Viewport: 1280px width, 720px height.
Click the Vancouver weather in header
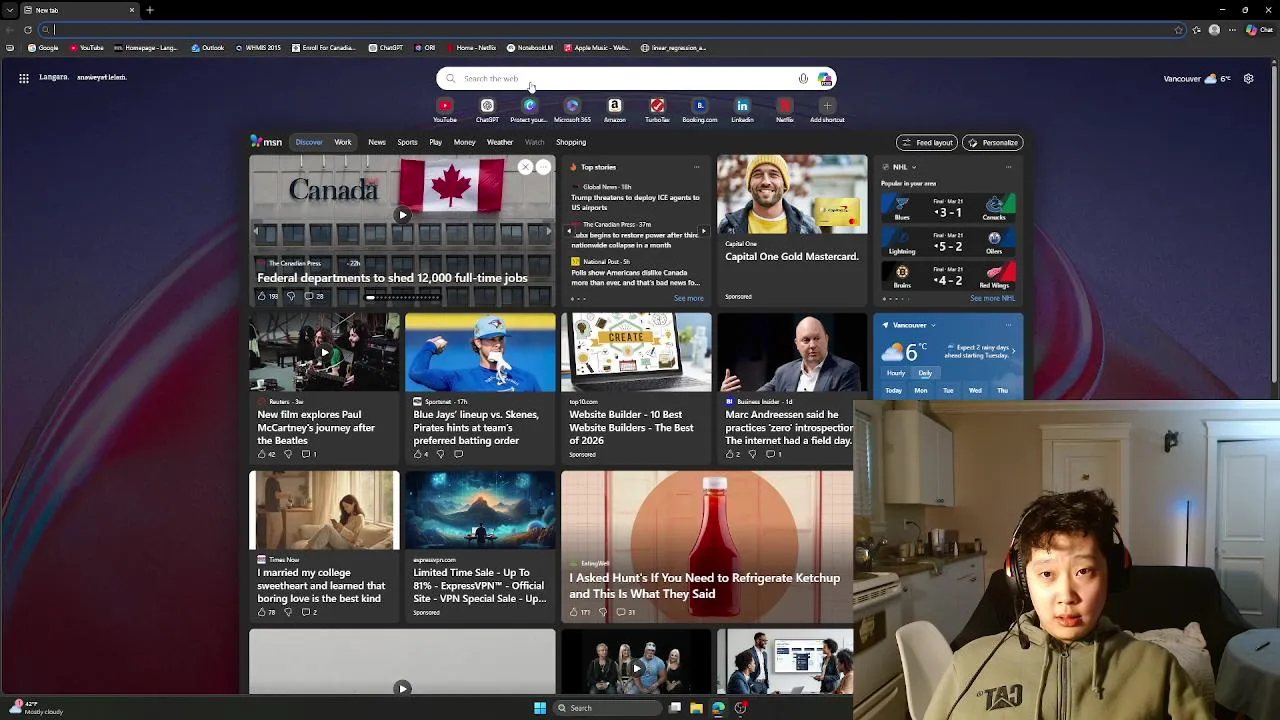tap(1197, 78)
